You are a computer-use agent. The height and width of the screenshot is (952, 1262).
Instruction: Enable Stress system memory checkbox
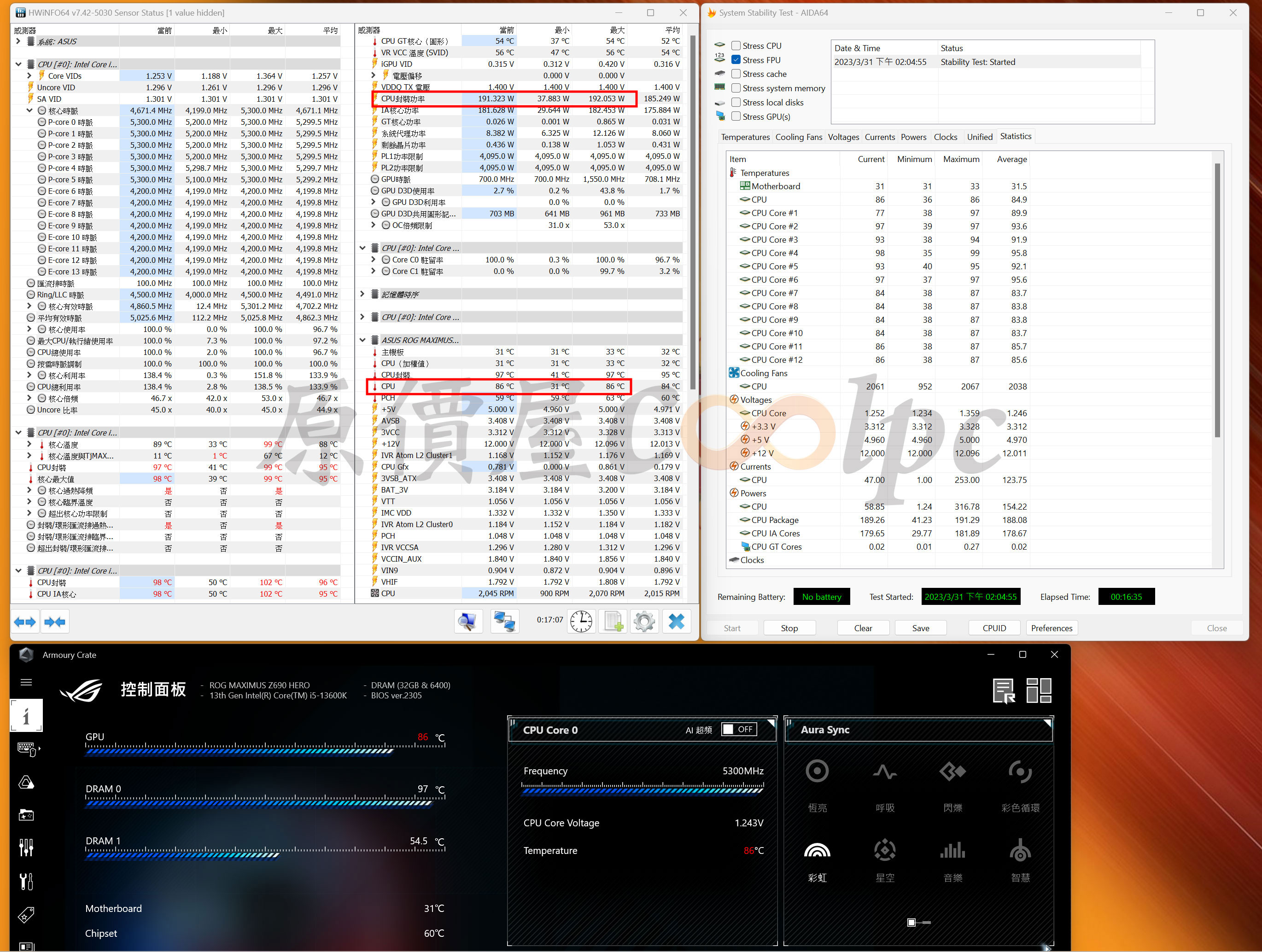tap(736, 88)
